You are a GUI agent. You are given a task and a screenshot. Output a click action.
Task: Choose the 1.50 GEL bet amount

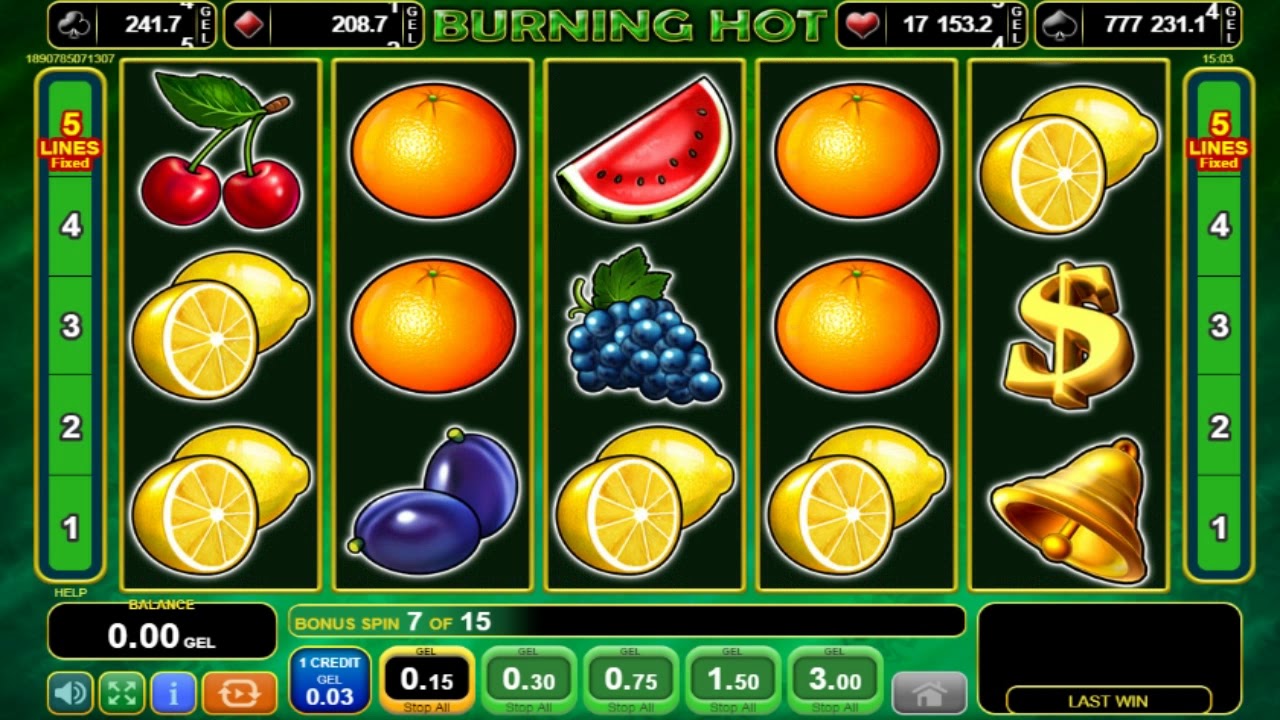click(733, 680)
